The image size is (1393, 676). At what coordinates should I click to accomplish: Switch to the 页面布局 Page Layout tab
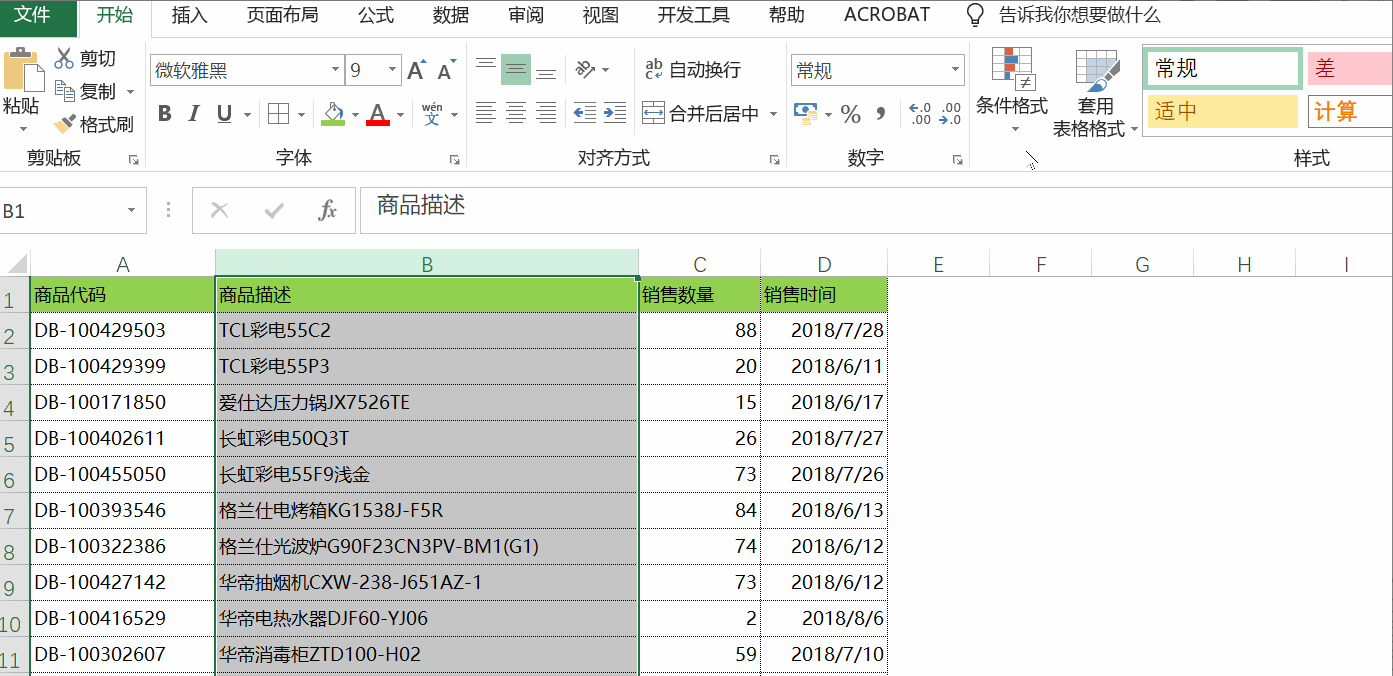click(x=282, y=15)
